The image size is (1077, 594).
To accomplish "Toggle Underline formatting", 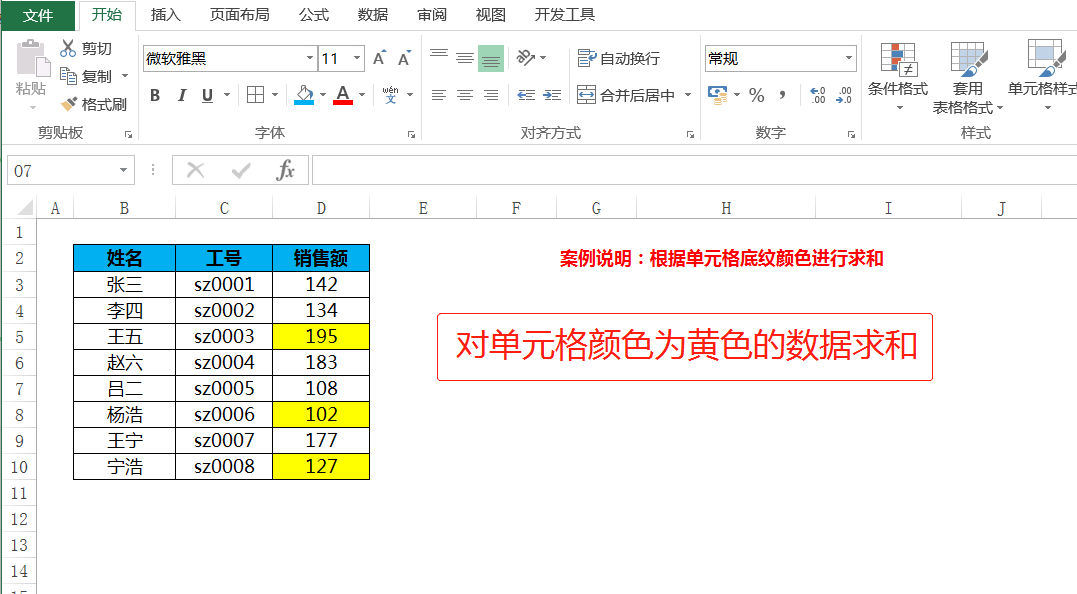I will coord(207,95).
